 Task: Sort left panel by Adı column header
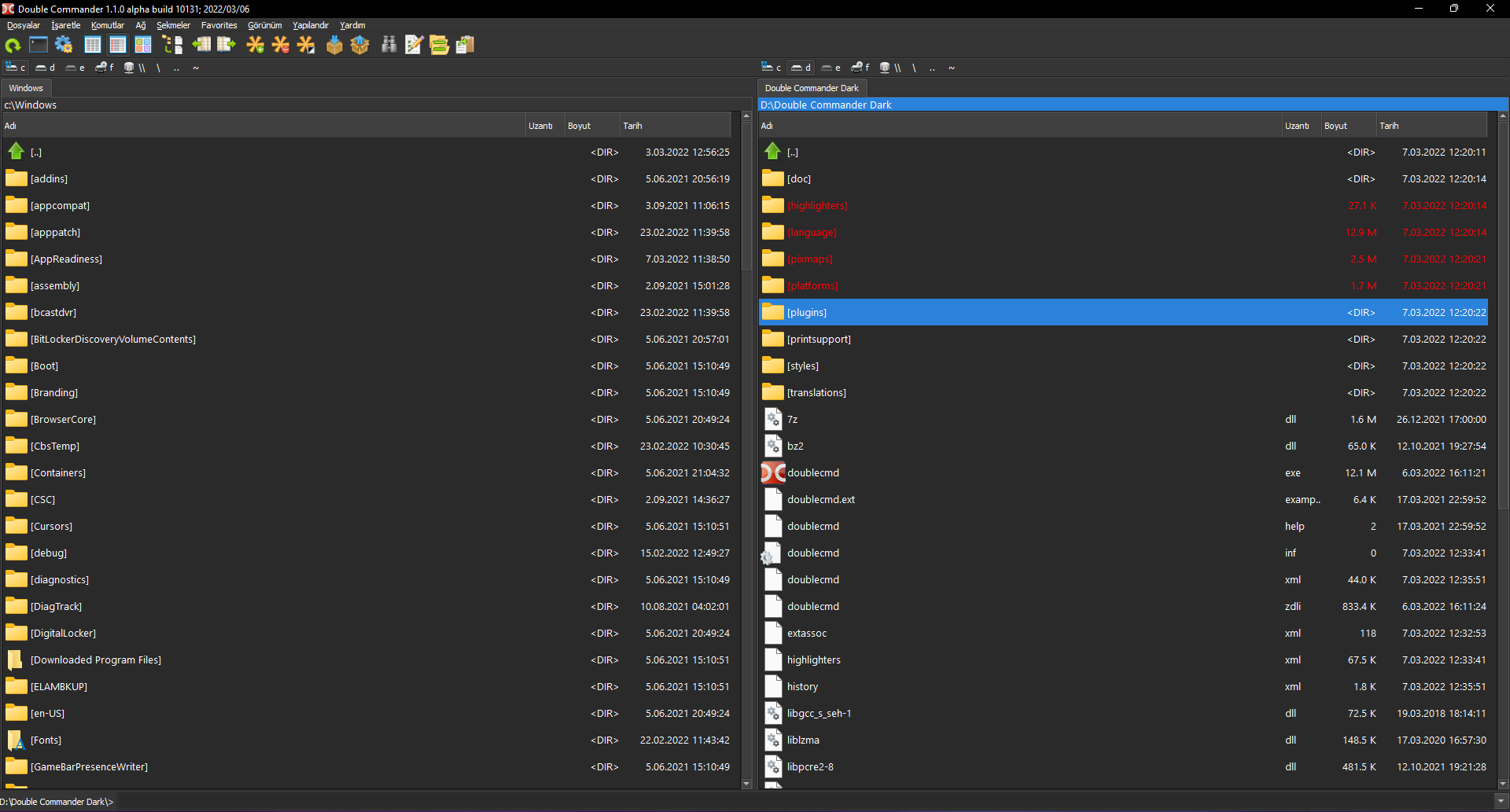coord(263,126)
